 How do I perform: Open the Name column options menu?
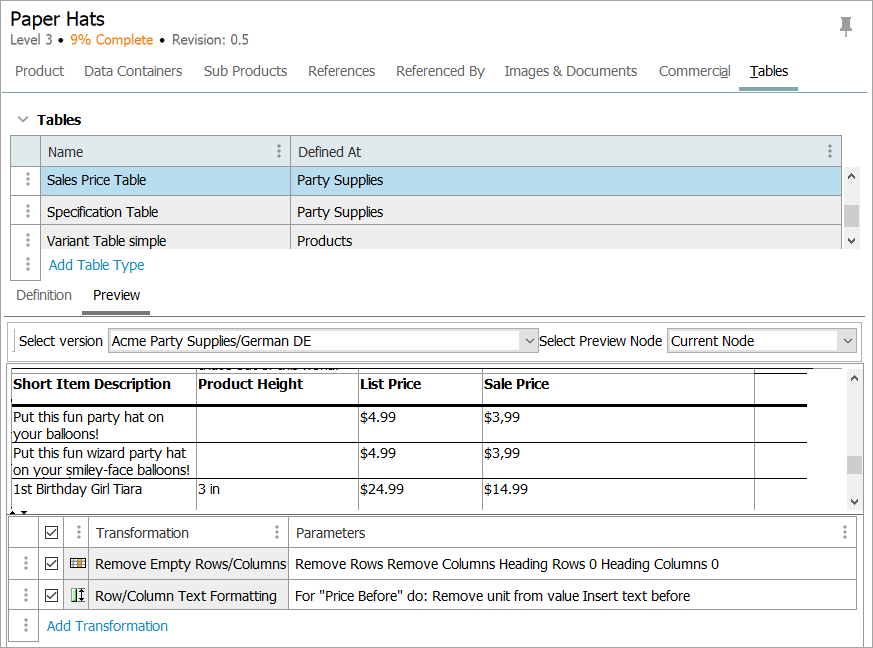click(x=278, y=151)
